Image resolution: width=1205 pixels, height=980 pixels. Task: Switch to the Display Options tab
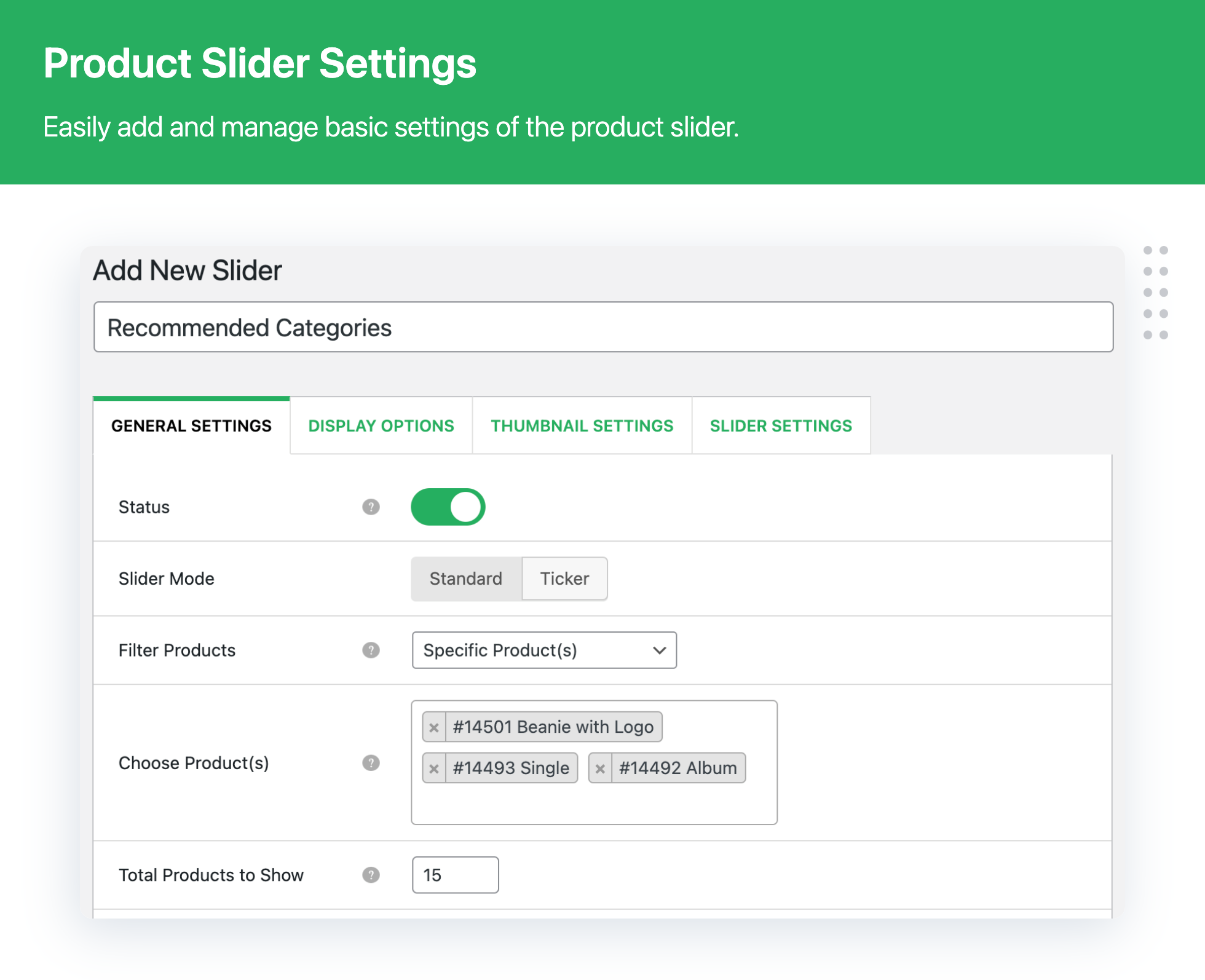(381, 425)
